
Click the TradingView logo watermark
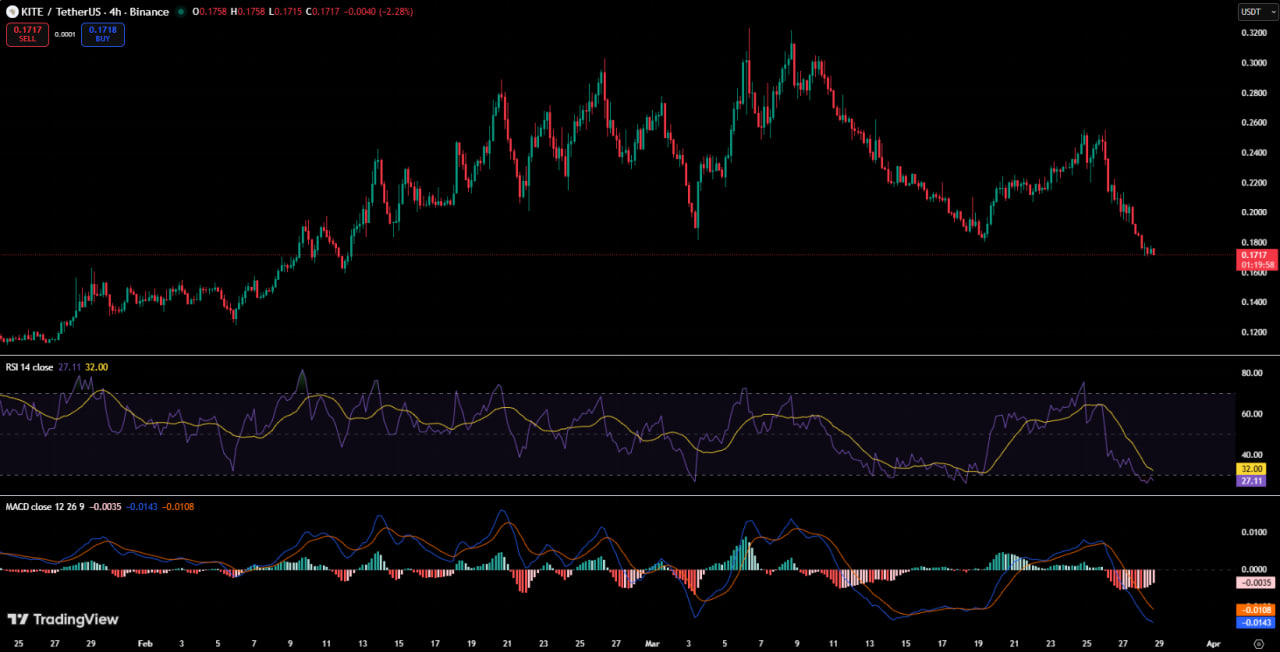tap(63, 619)
